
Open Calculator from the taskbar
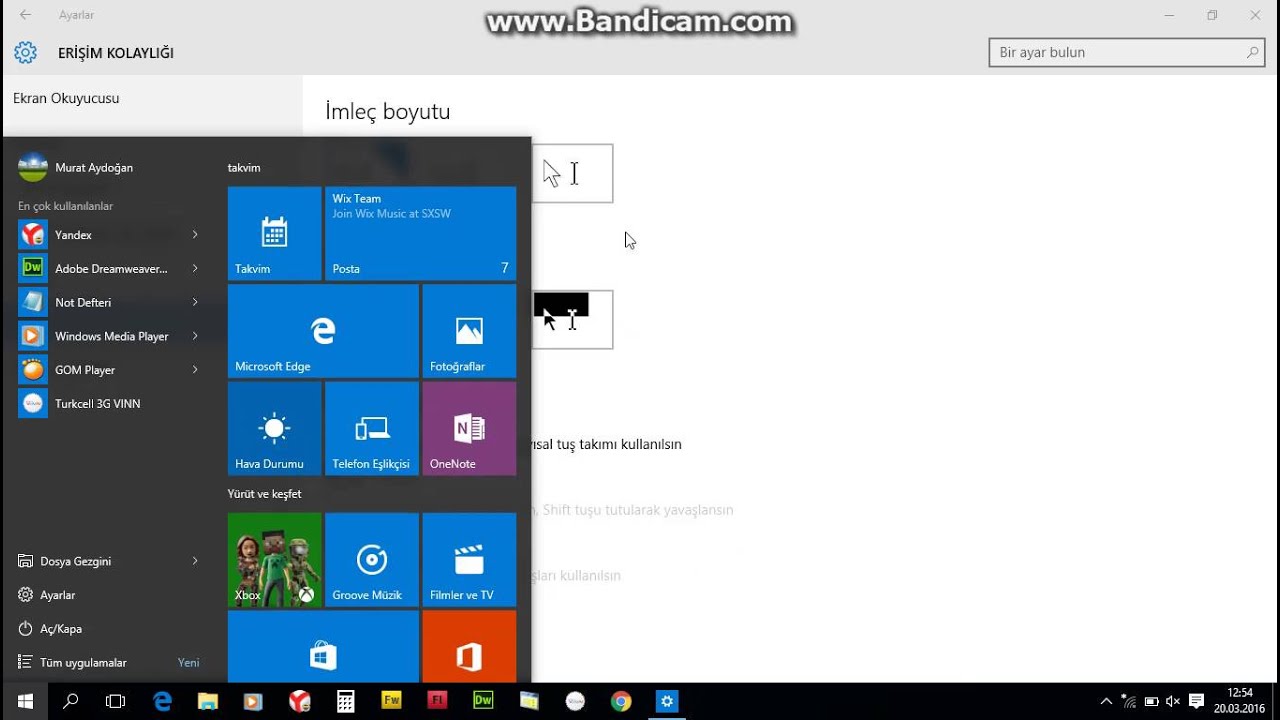pos(346,702)
